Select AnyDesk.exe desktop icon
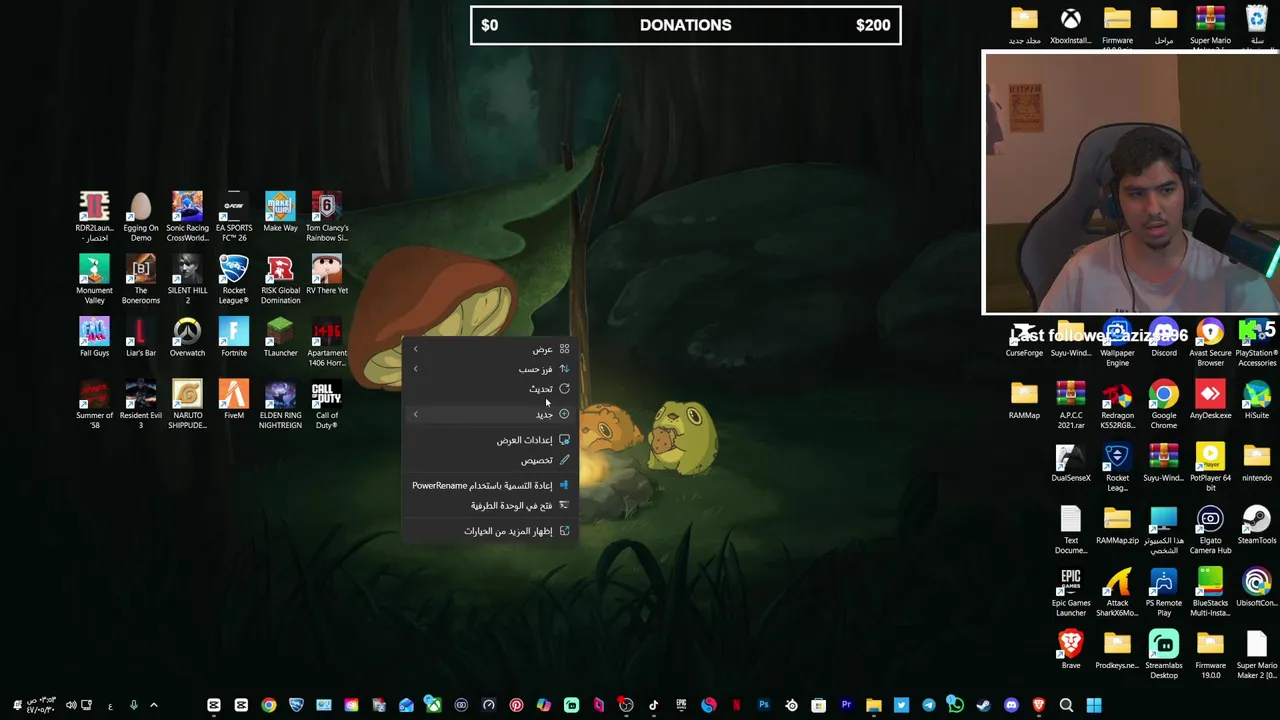 (1210, 400)
